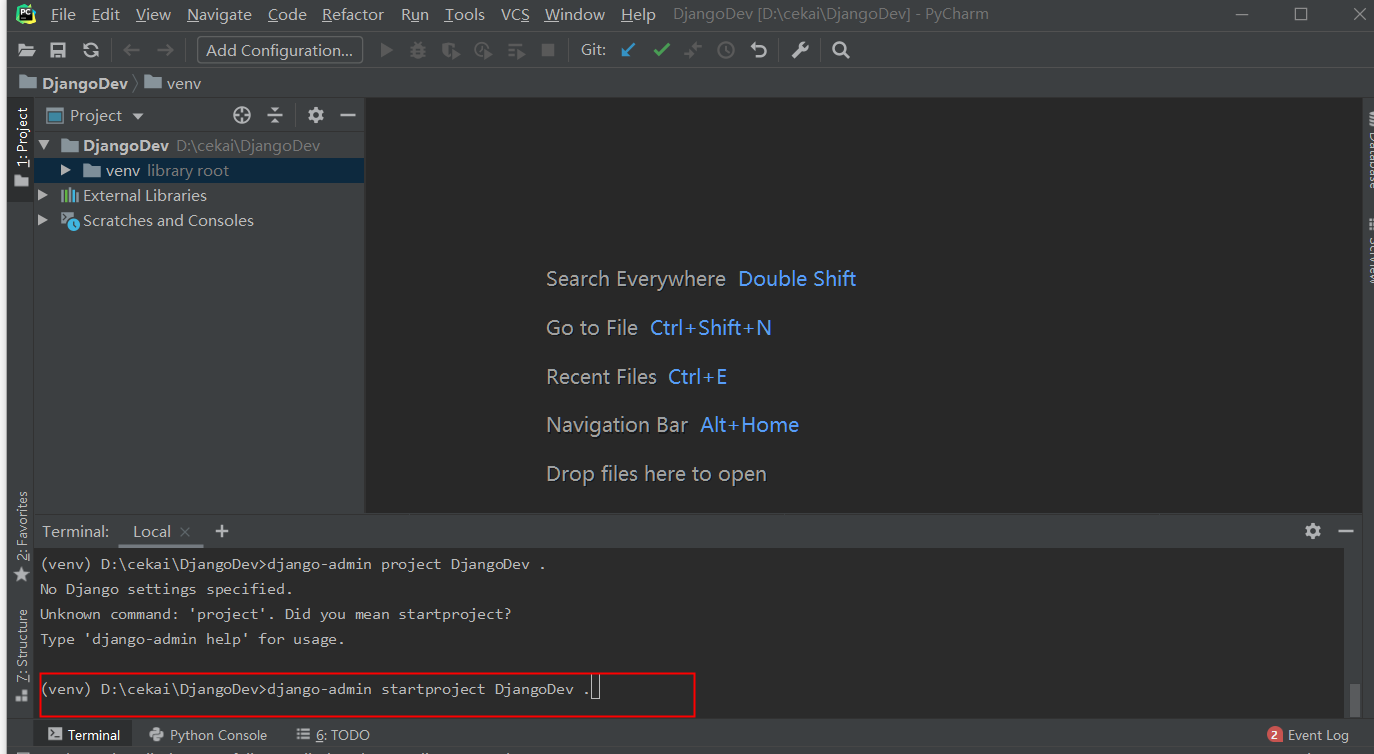Revert changes with the undo arrow icon
The width and height of the screenshot is (1374, 754).
759,50
